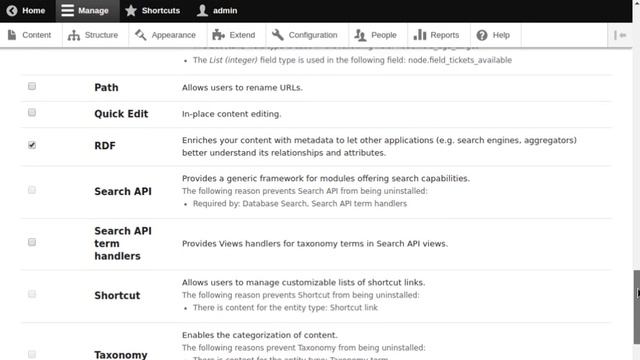Open the Extend modules page
640x360 pixels.
coord(236,35)
